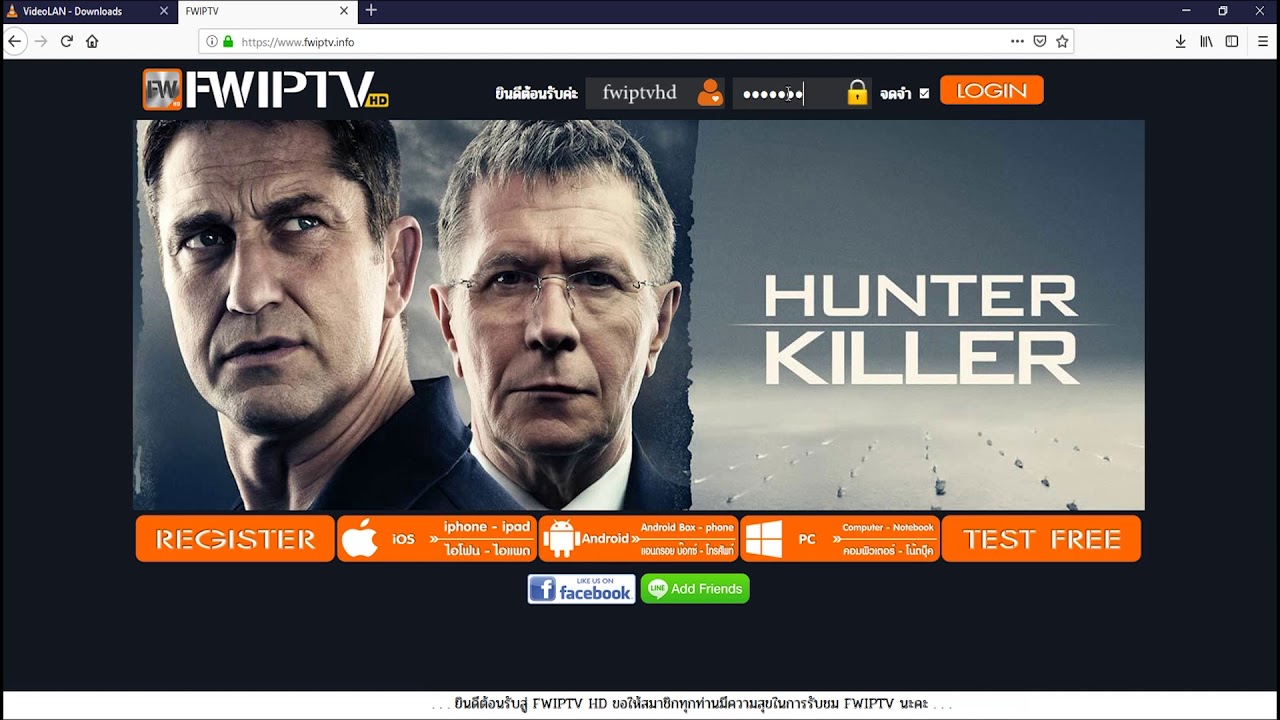This screenshot has height=720, width=1280.
Task: Open the site information icon in the address bar
Action: coord(211,42)
